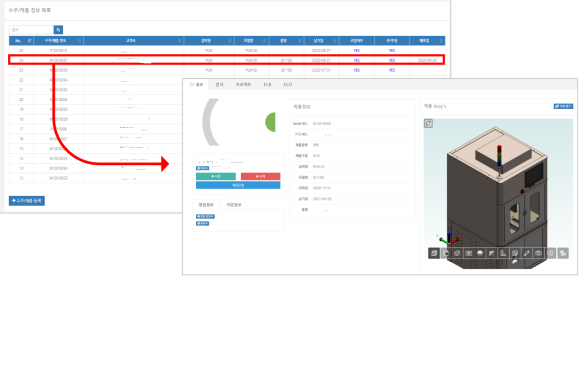Select table row M-20-0032
The height and width of the screenshot is (384, 580).
95,90
